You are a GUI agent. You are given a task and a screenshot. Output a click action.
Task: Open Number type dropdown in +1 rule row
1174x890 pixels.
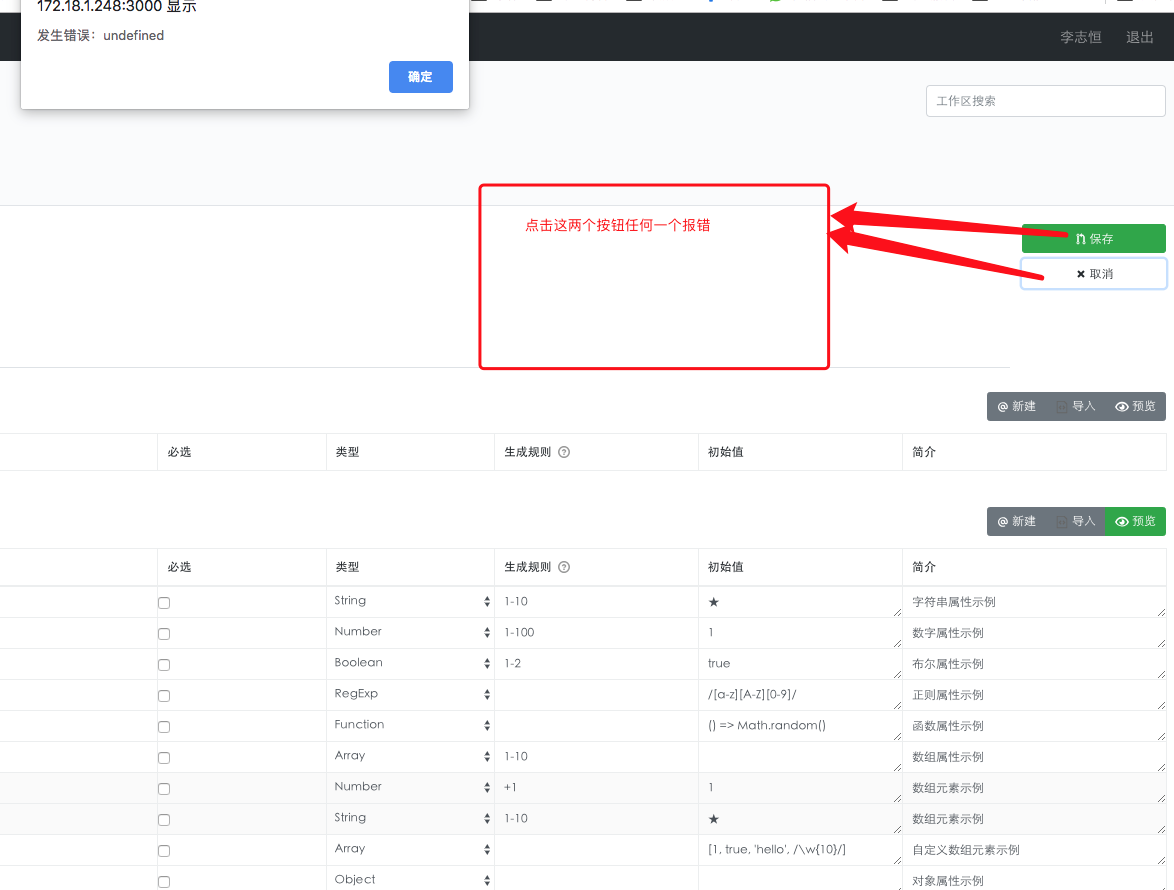(x=410, y=787)
